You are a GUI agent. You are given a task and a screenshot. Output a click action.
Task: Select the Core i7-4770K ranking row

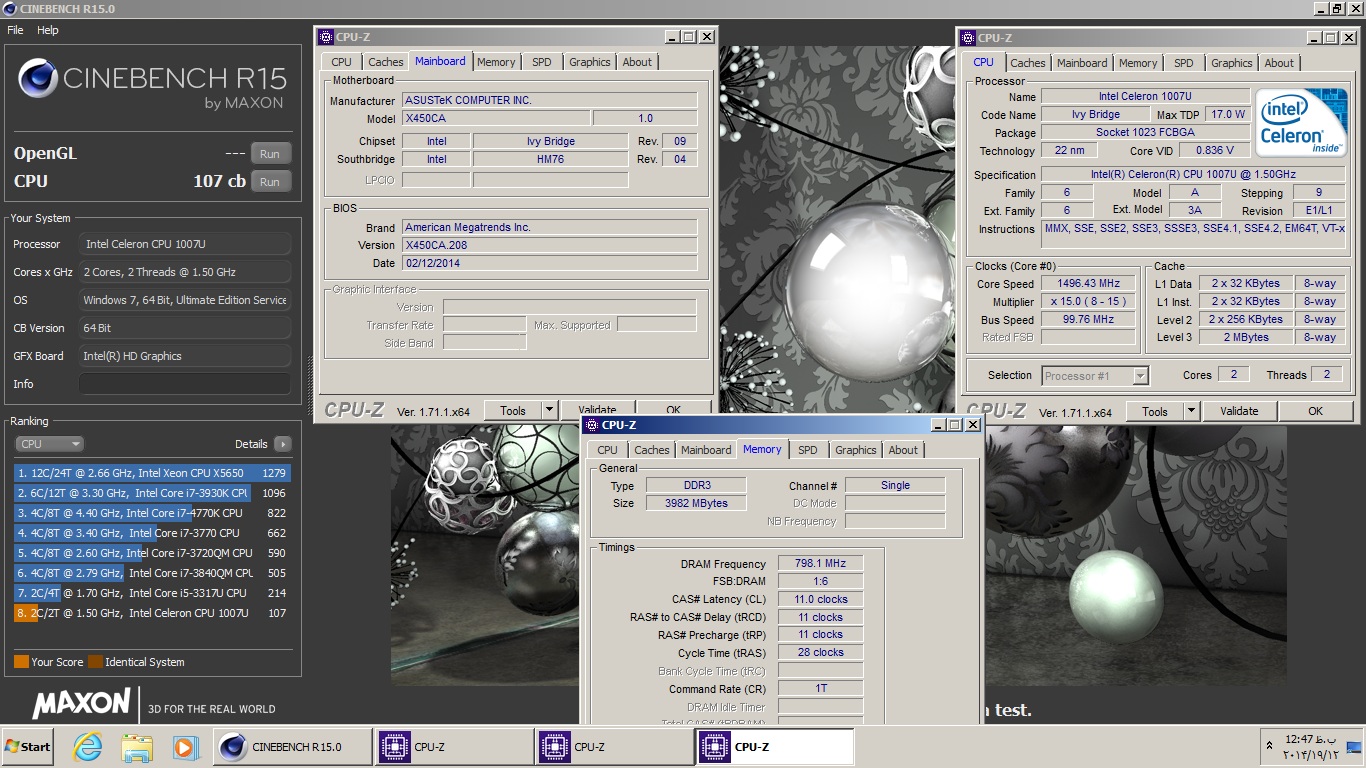point(151,513)
